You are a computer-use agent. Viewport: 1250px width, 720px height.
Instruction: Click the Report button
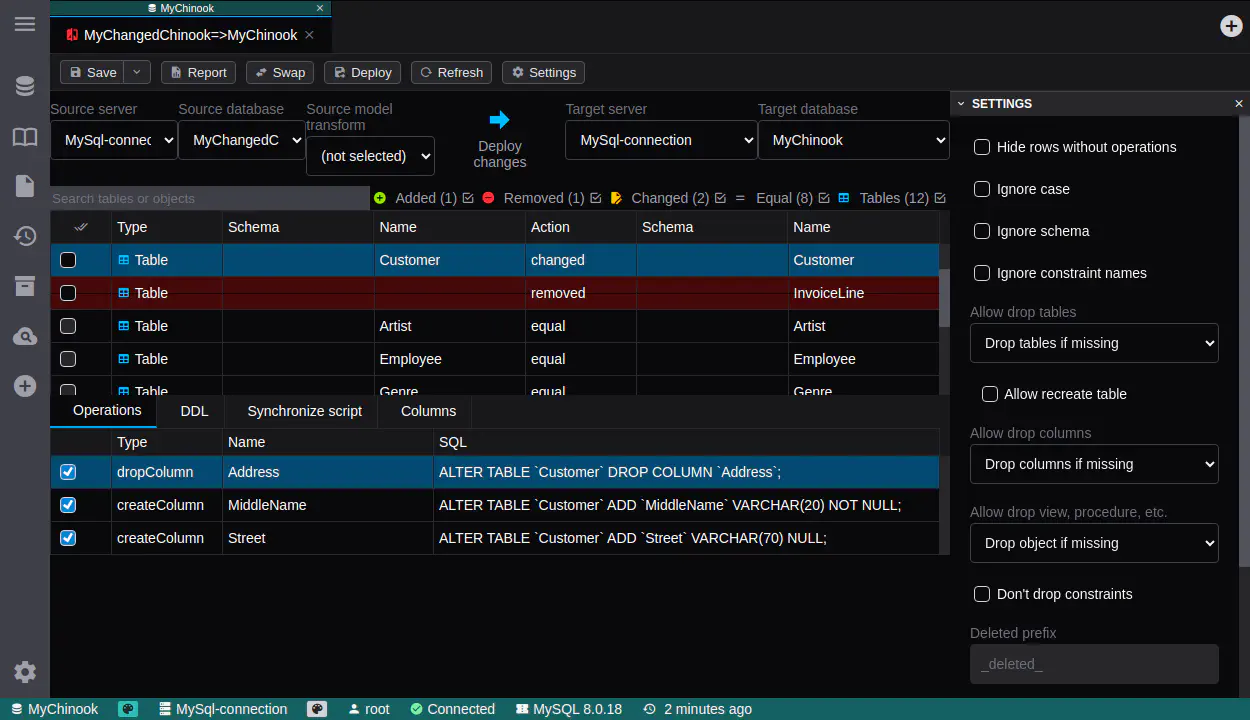pyautogui.click(x=198, y=72)
